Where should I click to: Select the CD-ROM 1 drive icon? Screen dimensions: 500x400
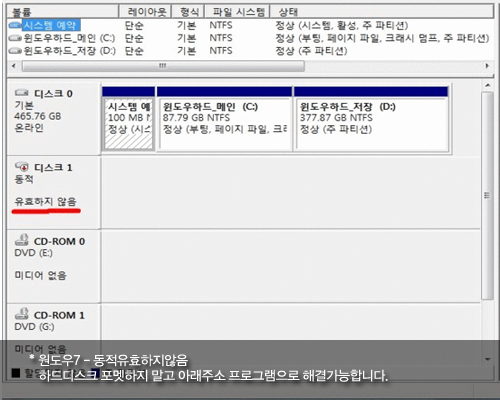click(22, 314)
